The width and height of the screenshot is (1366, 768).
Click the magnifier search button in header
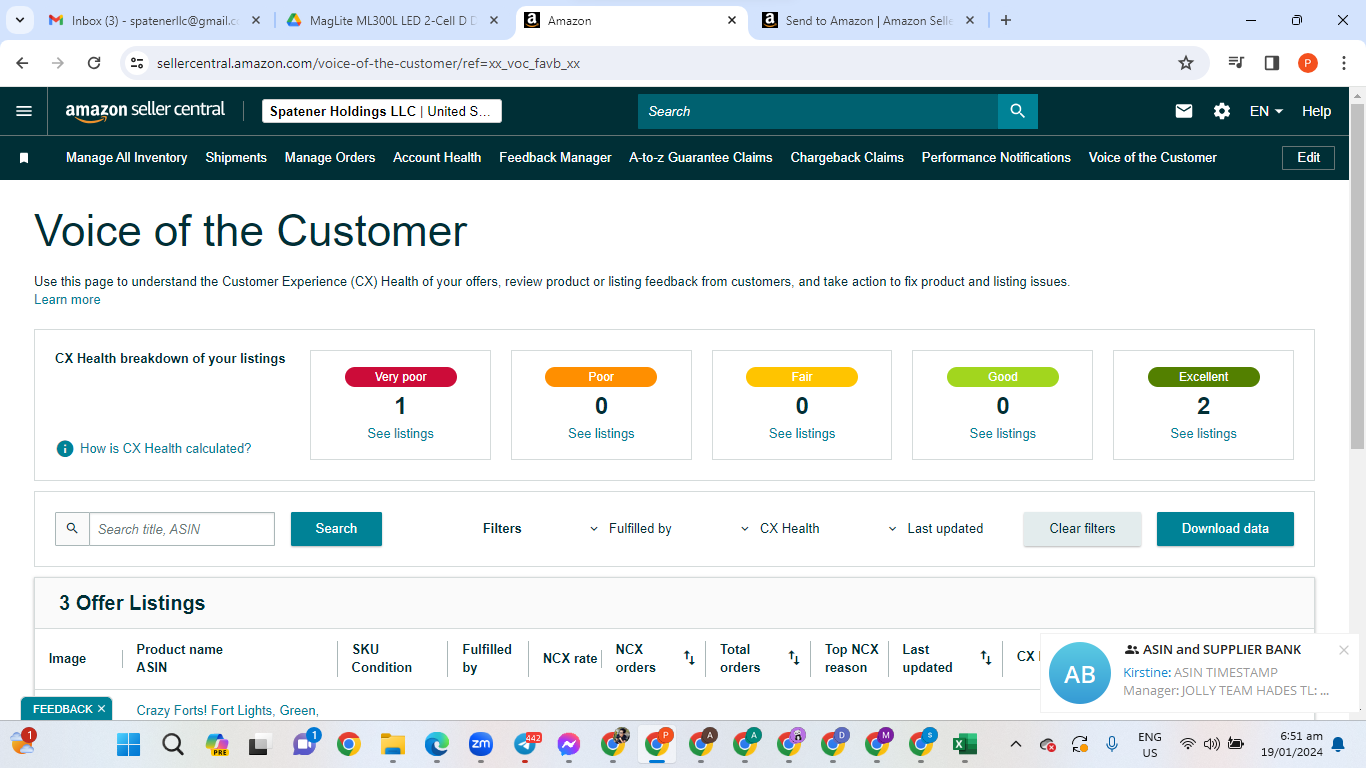click(1018, 111)
